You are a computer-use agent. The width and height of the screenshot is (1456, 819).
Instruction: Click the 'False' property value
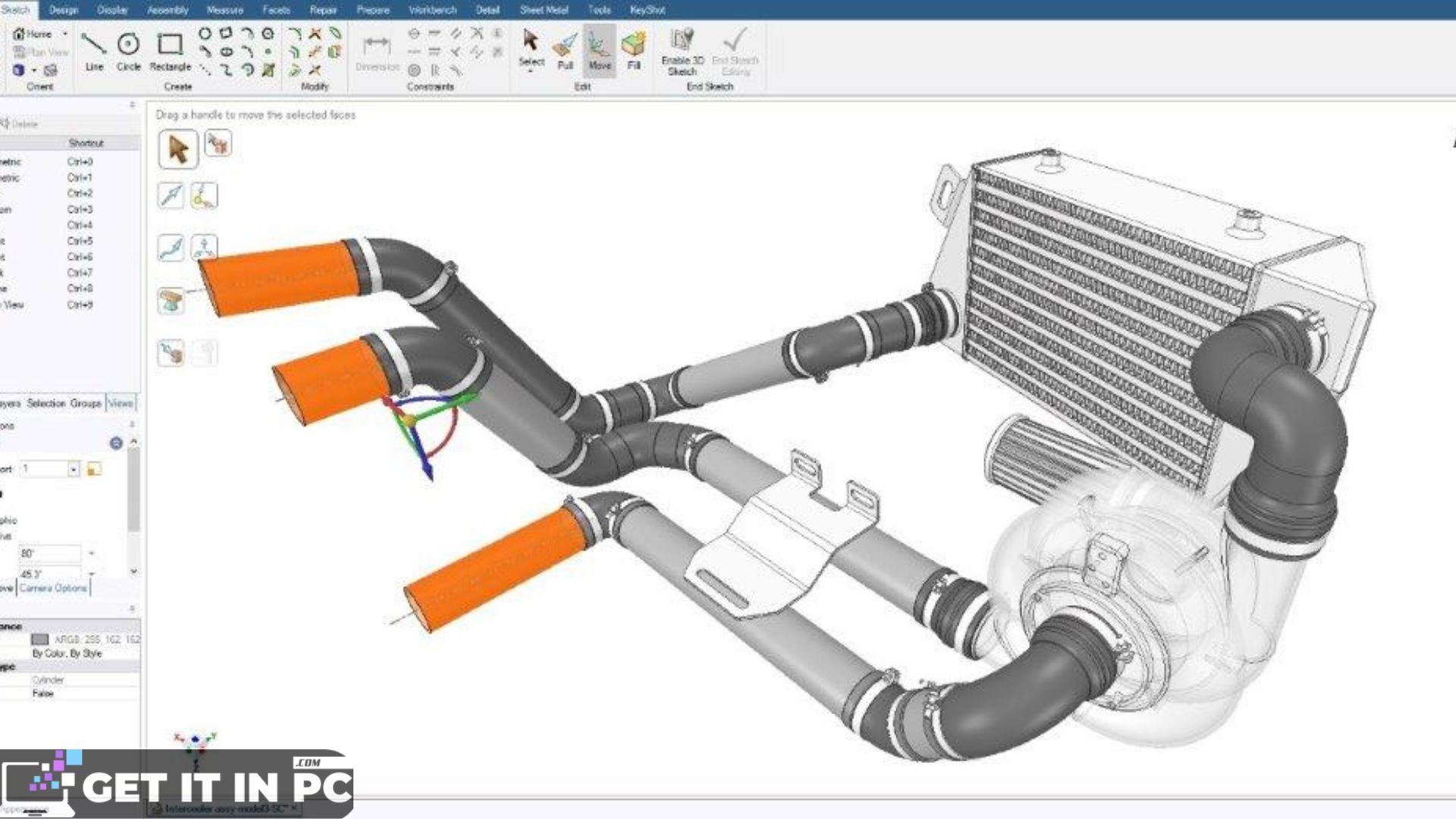click(x=42, y=694)
